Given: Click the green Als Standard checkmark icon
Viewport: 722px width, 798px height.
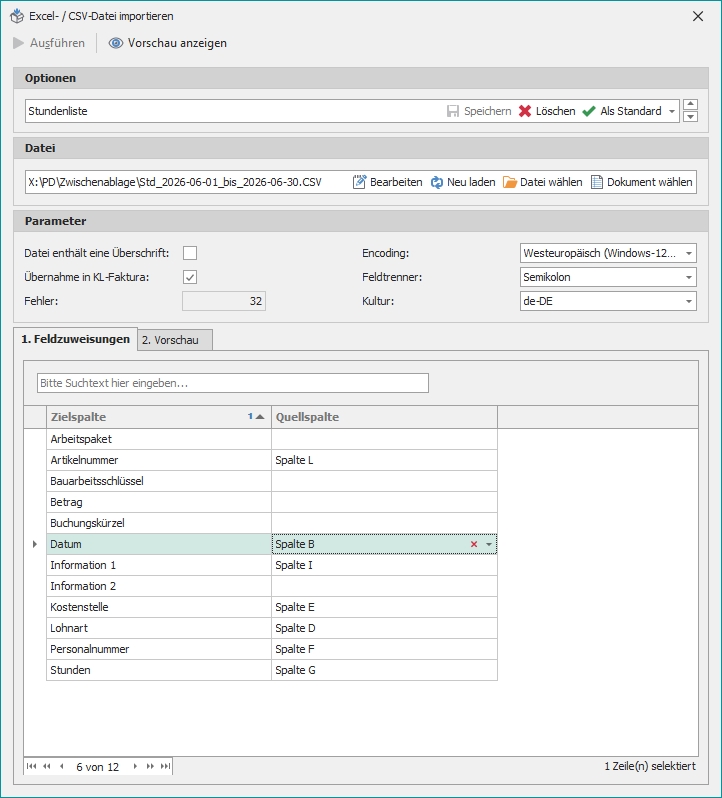Looking at the screenshot, I should click(x=589, y=111).
